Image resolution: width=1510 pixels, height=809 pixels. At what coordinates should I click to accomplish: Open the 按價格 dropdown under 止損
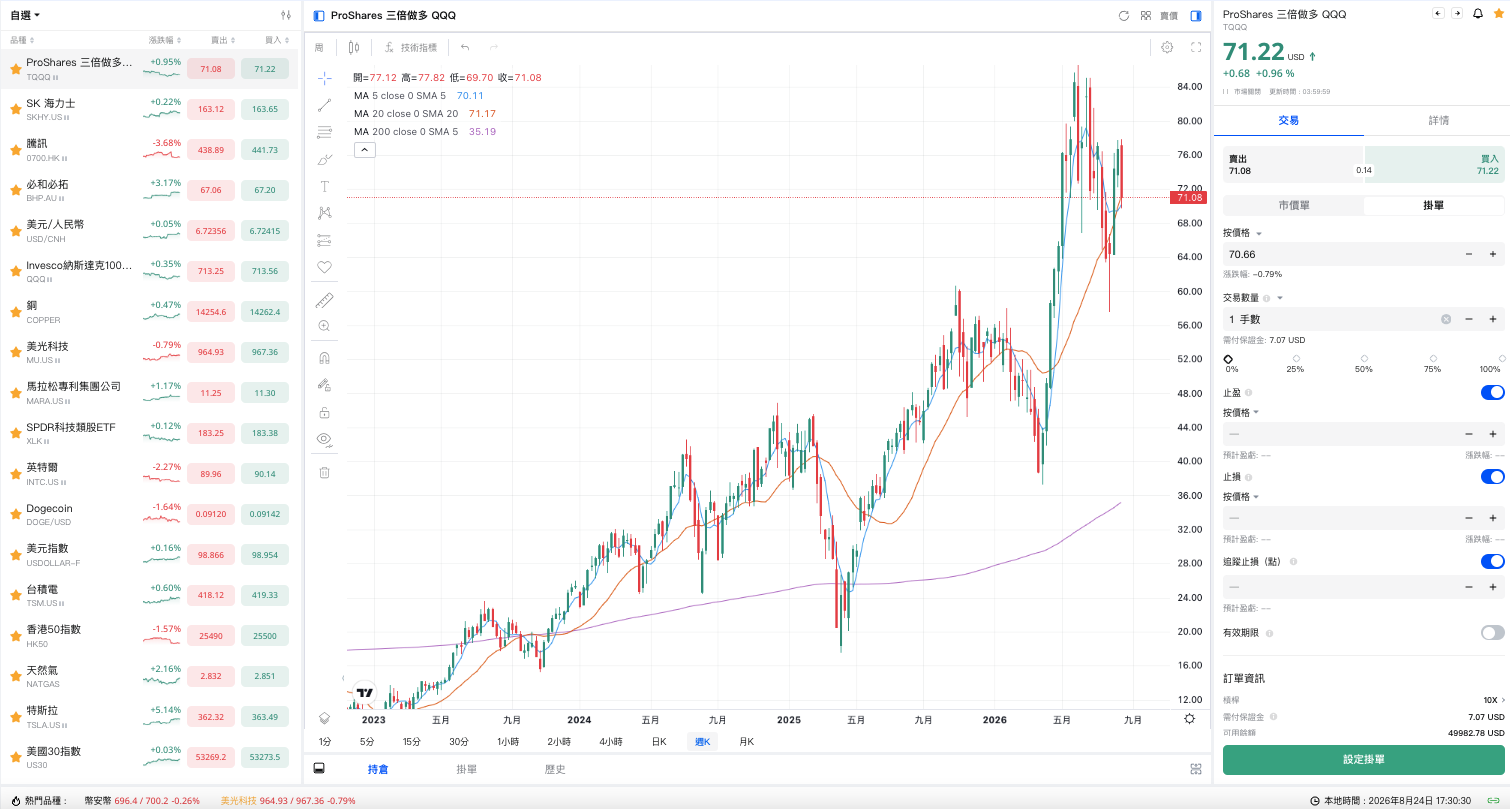pos(1241,496)
